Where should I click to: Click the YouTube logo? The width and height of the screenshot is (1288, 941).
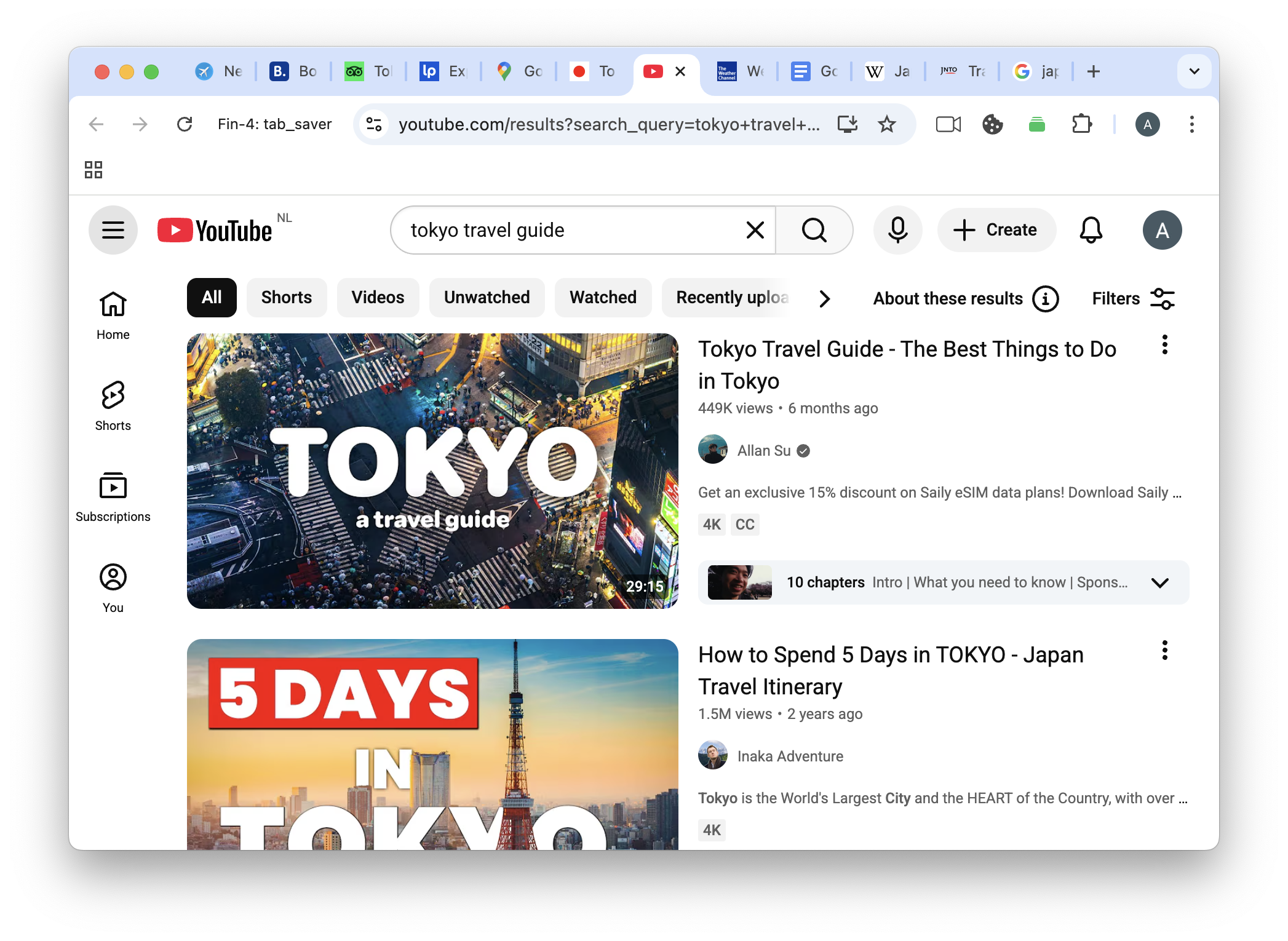214,229
